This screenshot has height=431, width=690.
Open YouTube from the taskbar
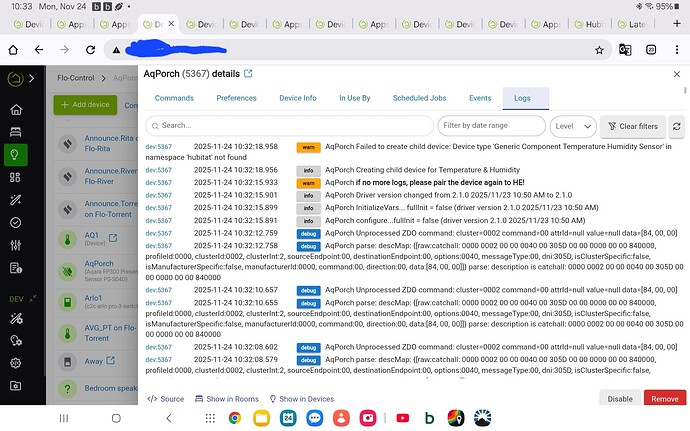(403, 418)
